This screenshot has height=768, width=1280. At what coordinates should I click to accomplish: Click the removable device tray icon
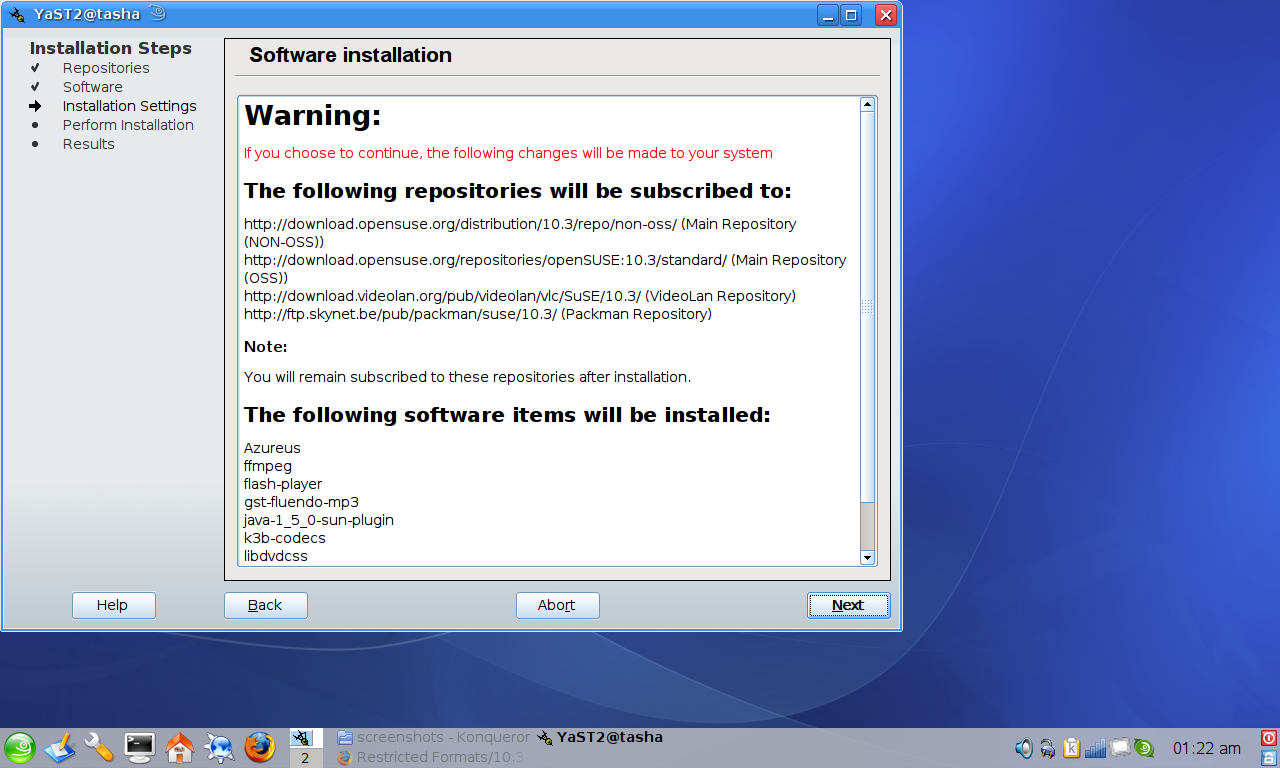1047,747
